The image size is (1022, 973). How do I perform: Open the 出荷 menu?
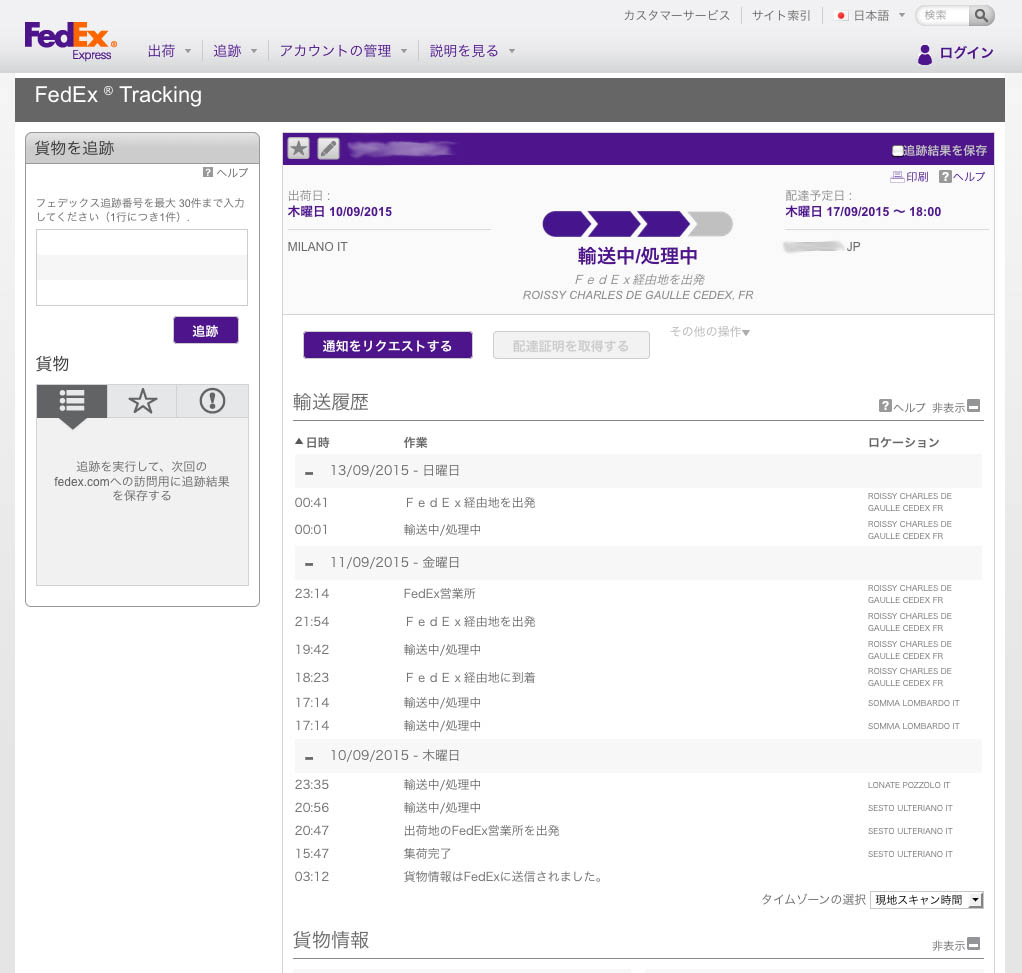pyautogui.click(x=169, y=51)
